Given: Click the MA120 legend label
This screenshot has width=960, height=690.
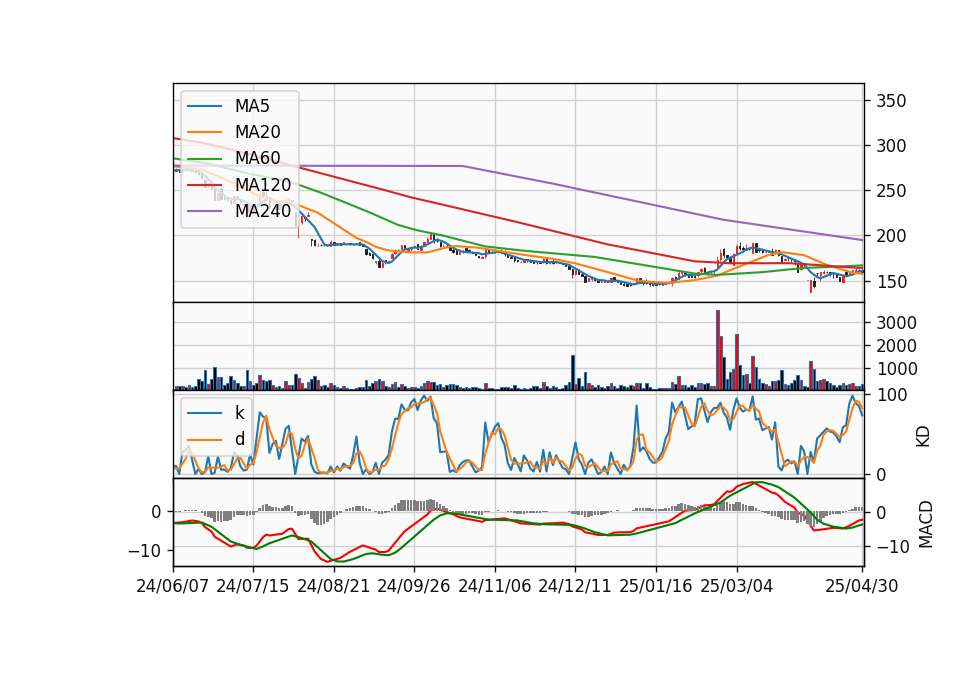Looking at the screenshot, I should pos(263,184).
